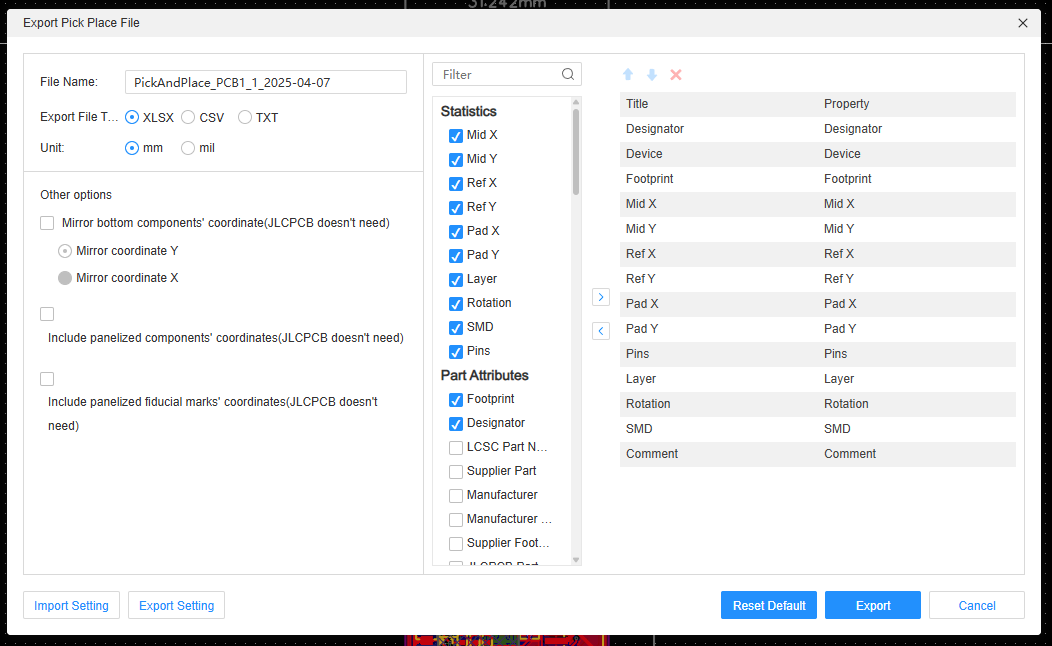Choose mil as the unit

pyautogui.click(x=189, y=148)
